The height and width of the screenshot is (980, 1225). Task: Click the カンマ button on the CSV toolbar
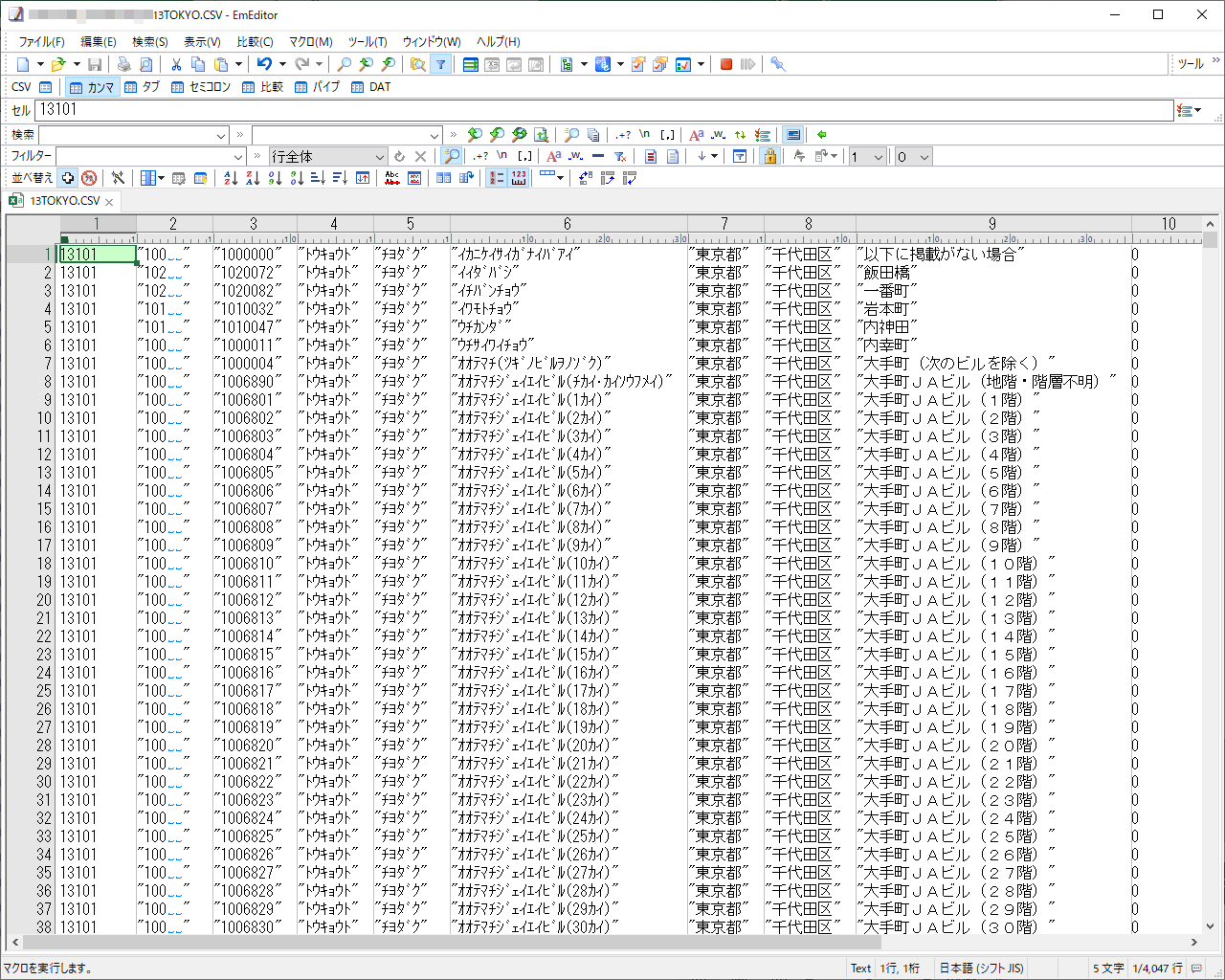(92, 87)
